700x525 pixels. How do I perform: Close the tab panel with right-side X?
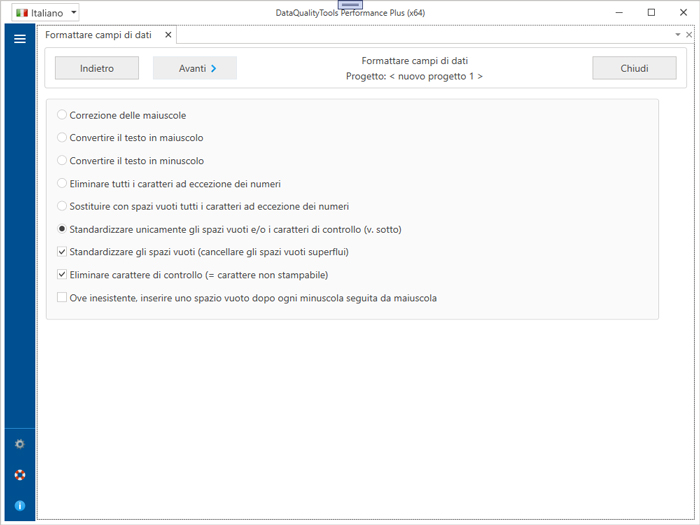point(689,34)
